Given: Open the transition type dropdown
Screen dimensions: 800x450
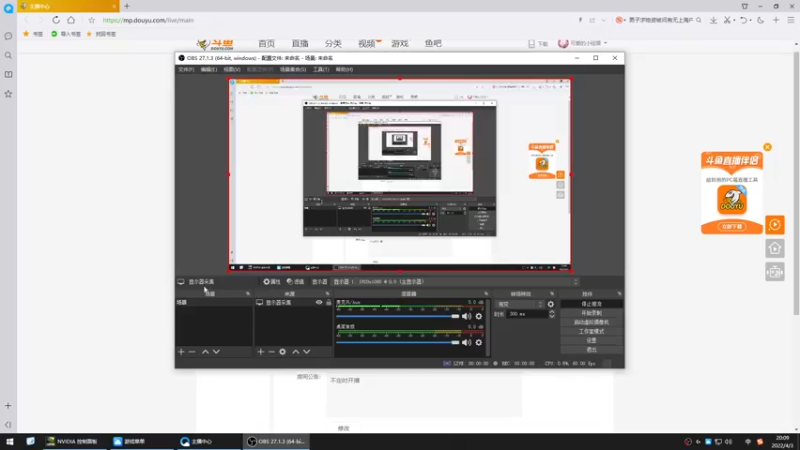Looking at the screenshot, I should tap(520, 304).
